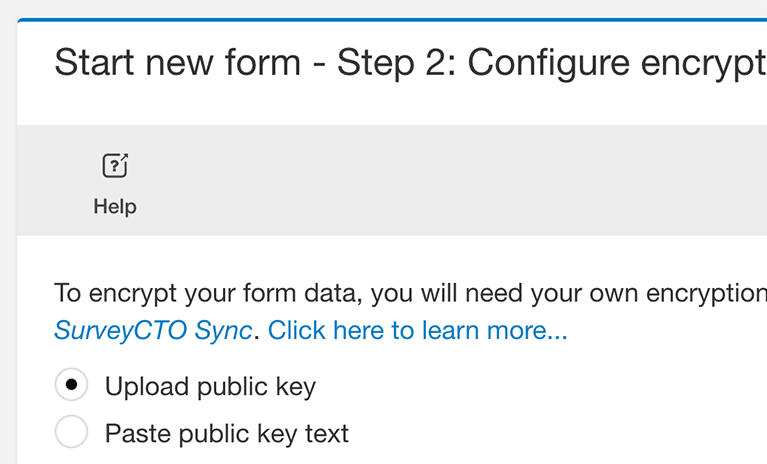Select the Upload public key radio button
The height and width of the screenshot is (464, 767).
click(x=71, y=385)
